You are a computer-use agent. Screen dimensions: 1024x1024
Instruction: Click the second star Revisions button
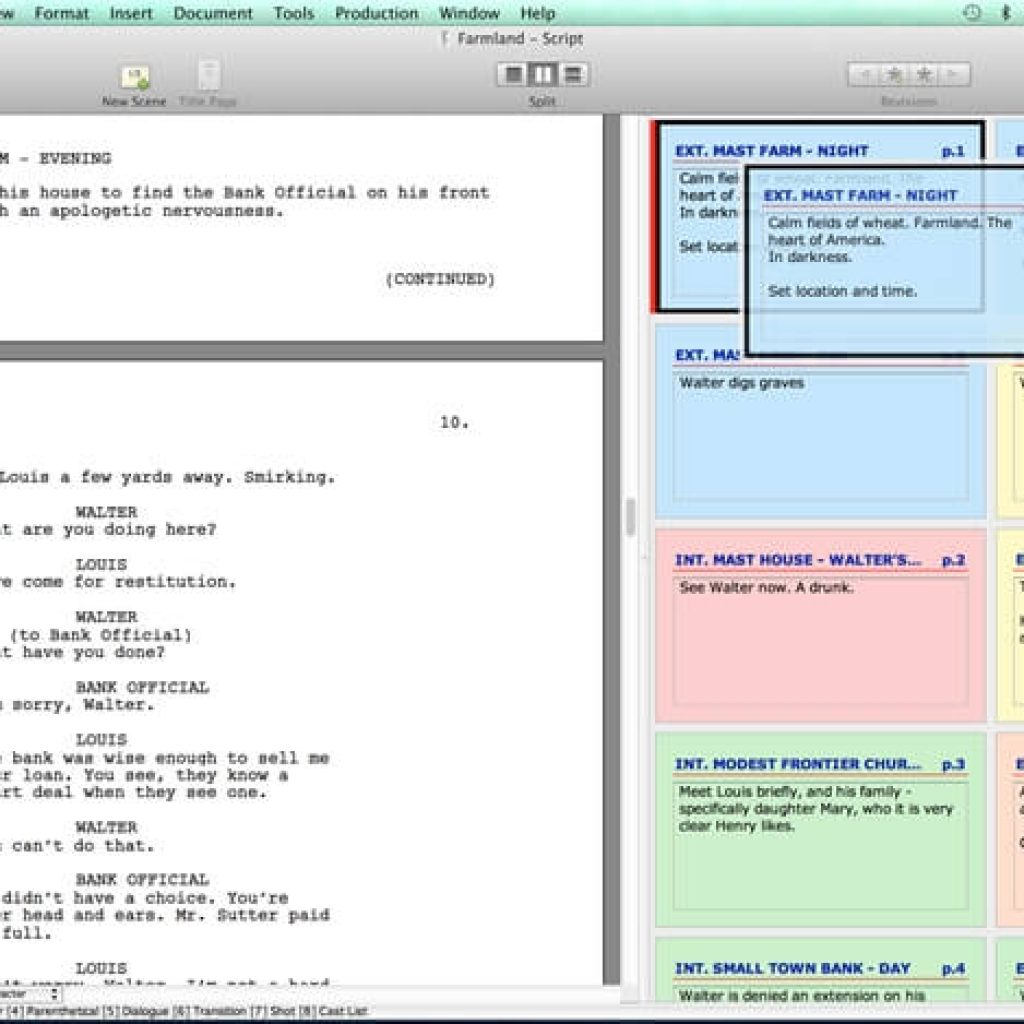coord(924,75)
